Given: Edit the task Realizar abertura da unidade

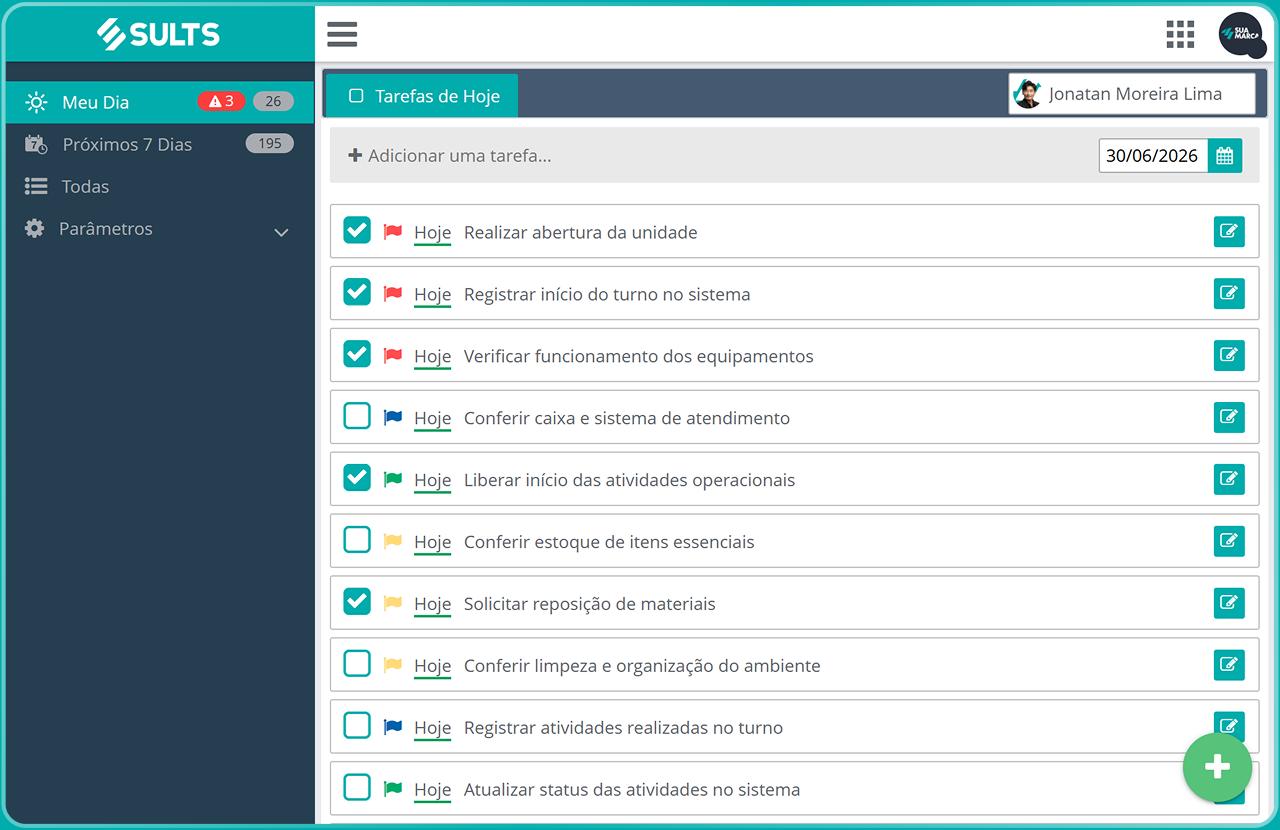Looking at the screenshot, I should (x=1229, y=231).
